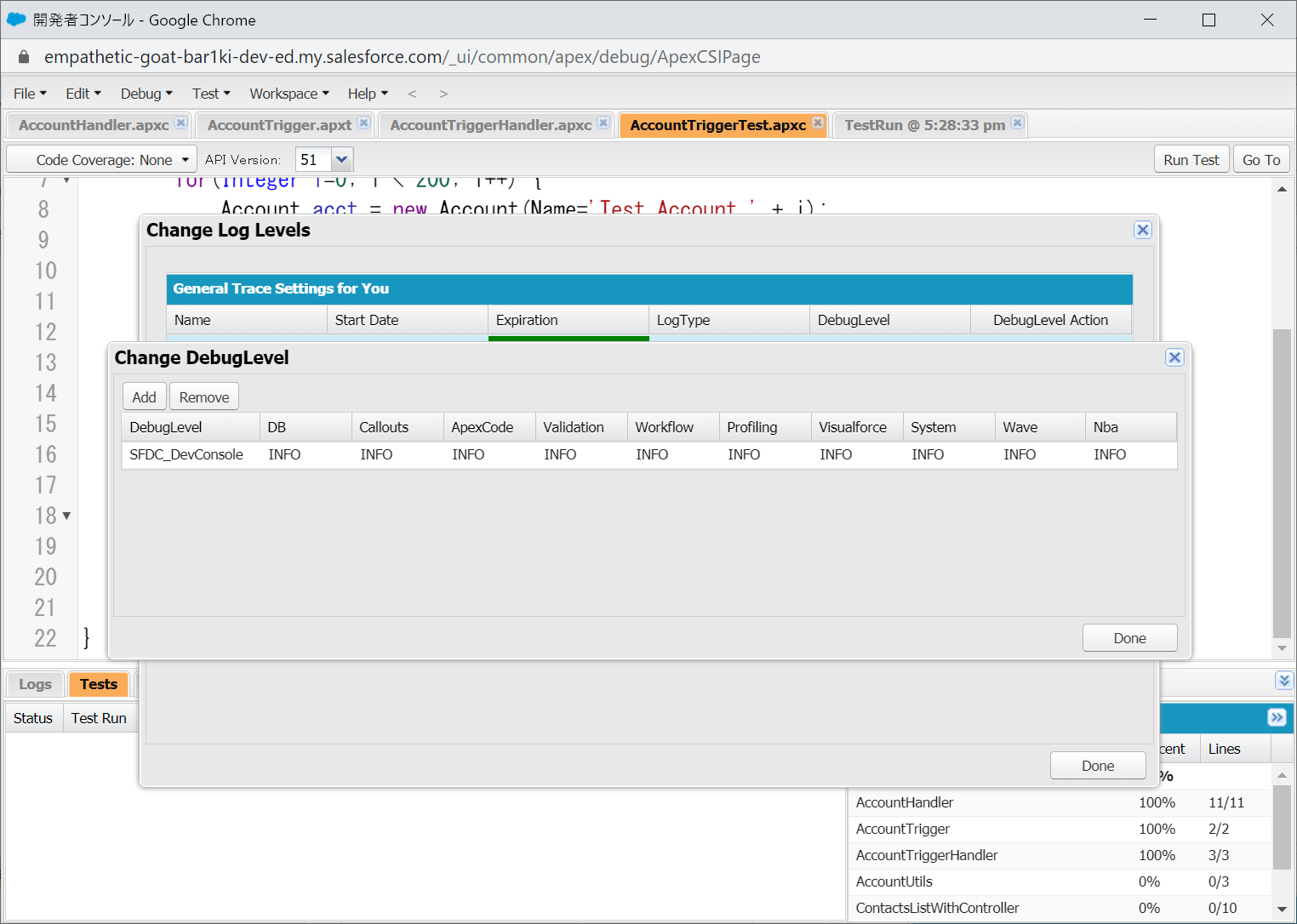Click the Start Date column header

pos(408,320)
